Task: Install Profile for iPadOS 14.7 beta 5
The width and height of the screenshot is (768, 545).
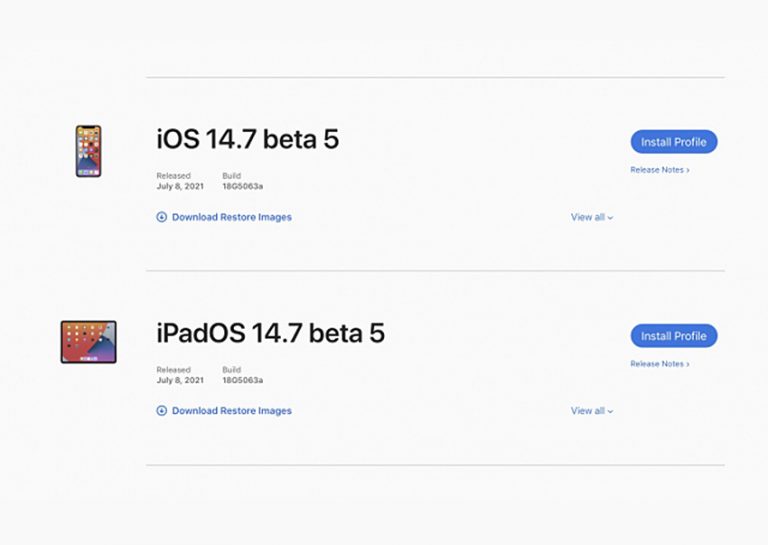Action: click(673, 336)
